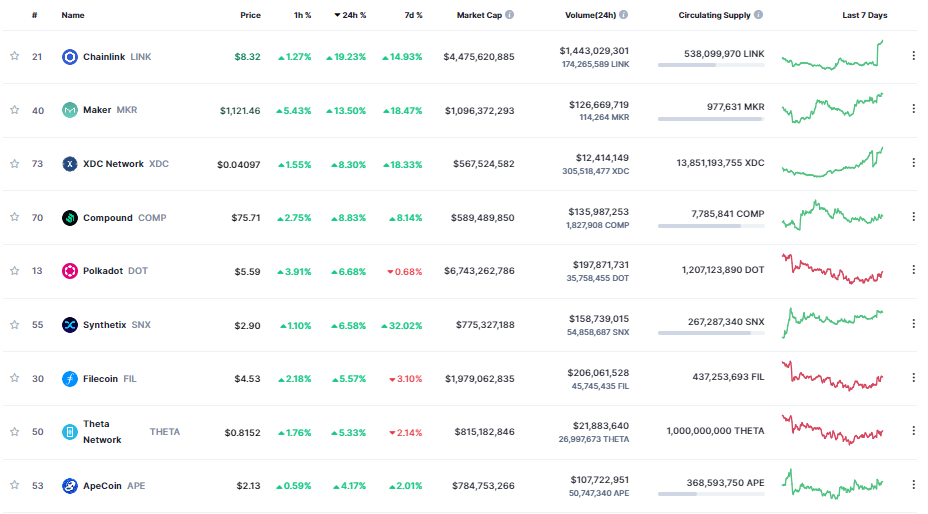Click XDC Network price $0.04097
Screen dimensions: 928x514
pyautogui.click(x=239, y=165)
